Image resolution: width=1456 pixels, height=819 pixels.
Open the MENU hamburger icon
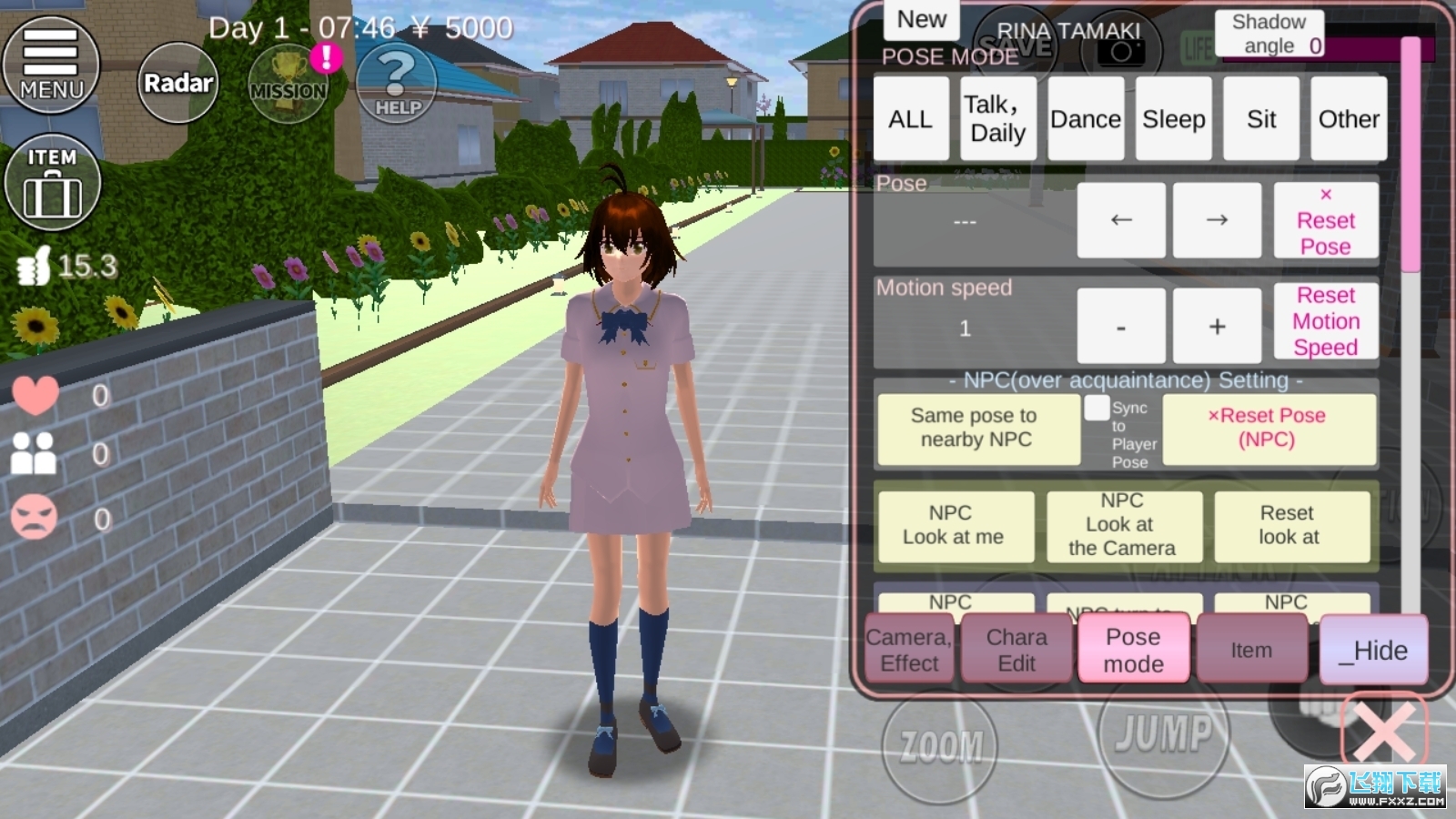[x=51, y=66]
